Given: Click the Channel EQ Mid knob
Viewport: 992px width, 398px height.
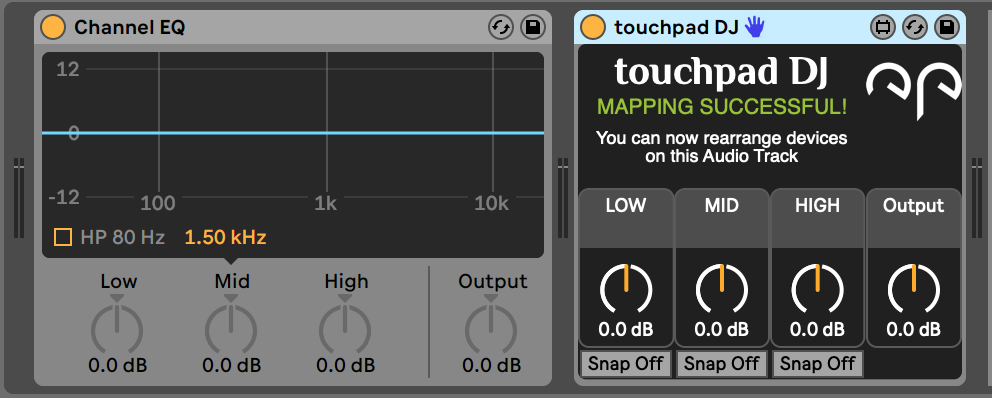Looking at the screenshot, I should coord(231,330).
